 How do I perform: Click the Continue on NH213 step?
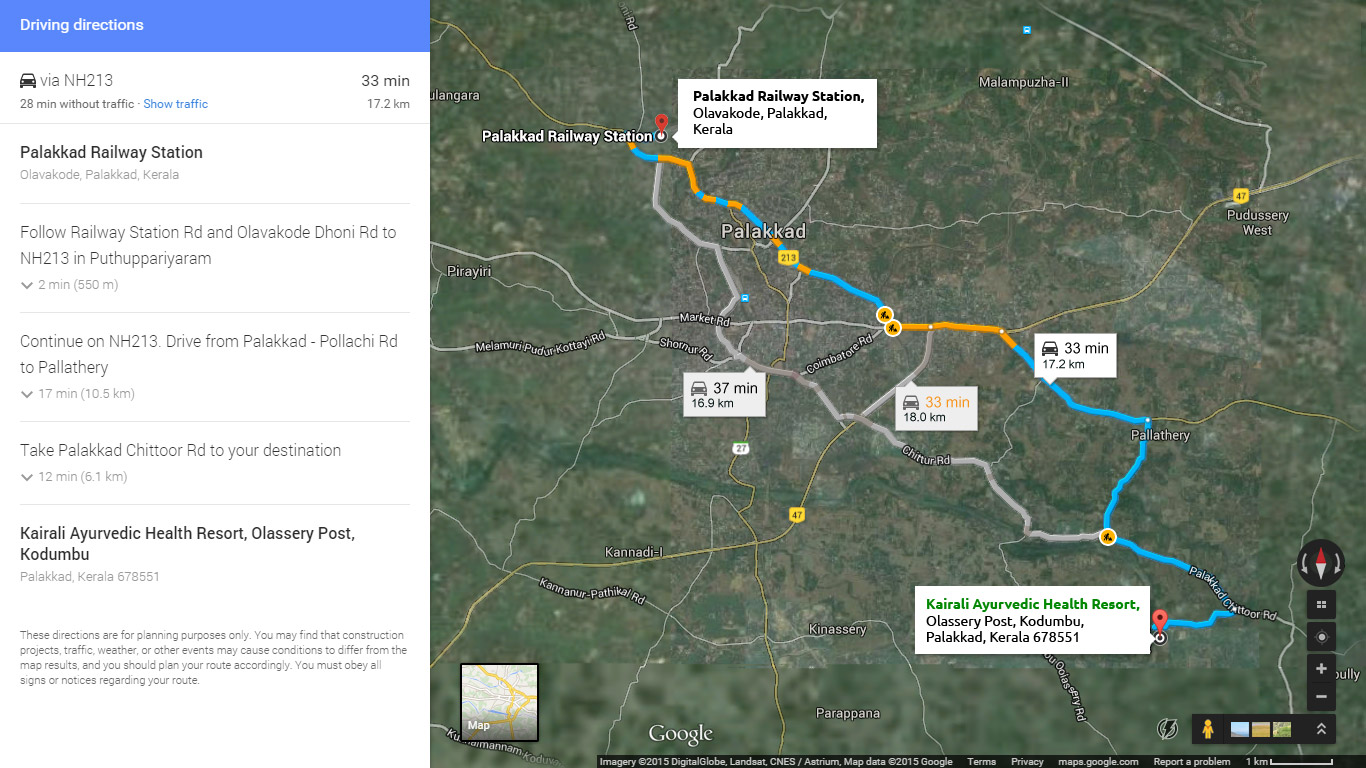[209, 354]
